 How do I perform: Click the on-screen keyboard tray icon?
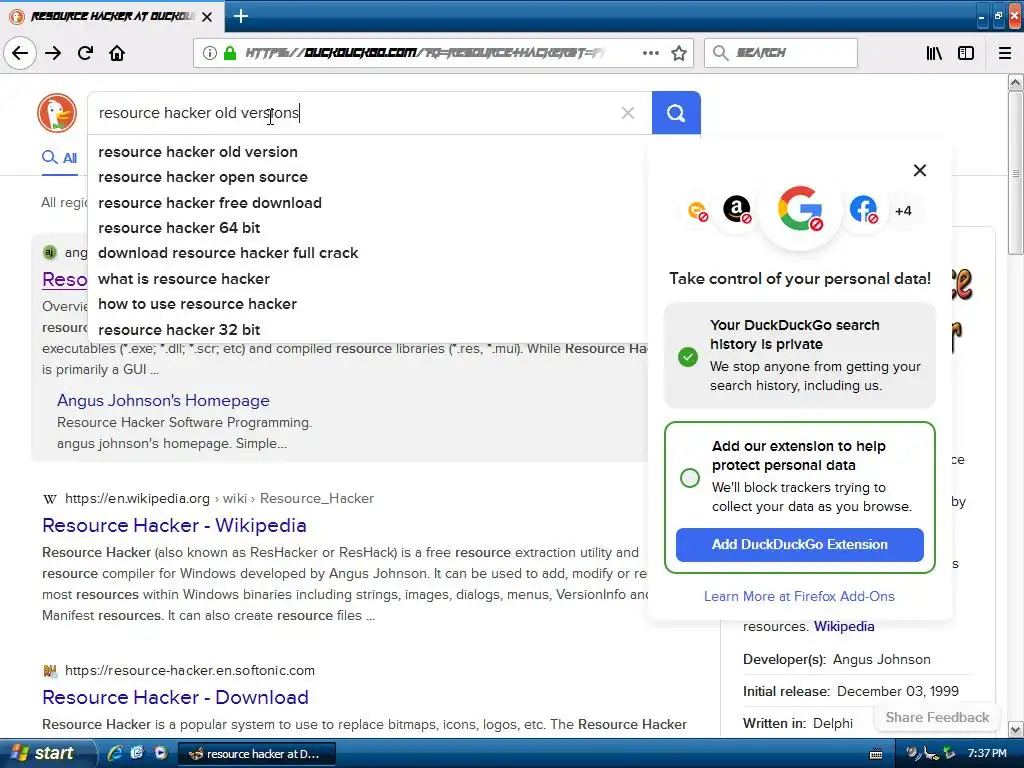pyautogui.click(x=876, y=754)
